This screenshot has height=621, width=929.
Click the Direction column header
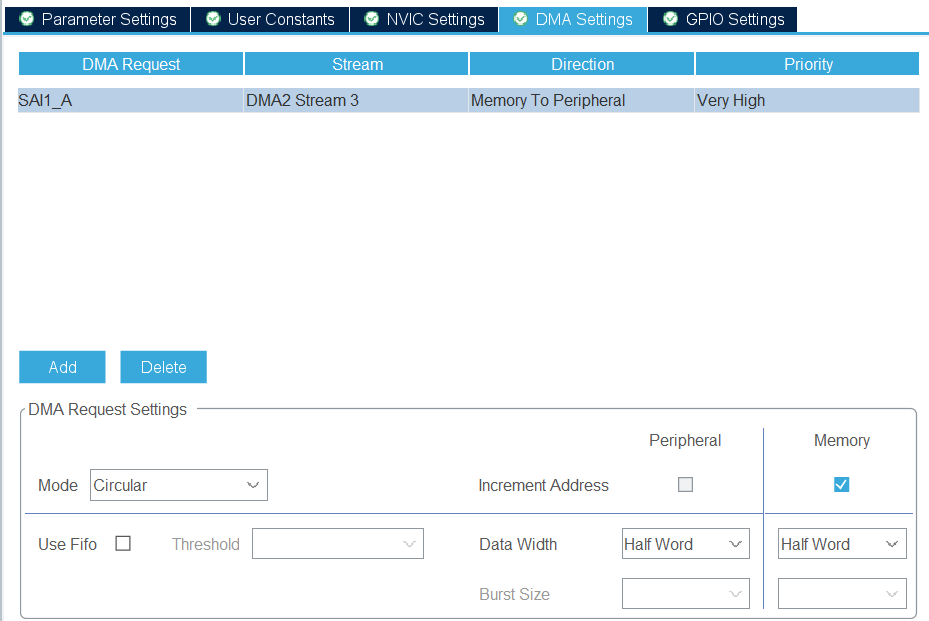582,64
